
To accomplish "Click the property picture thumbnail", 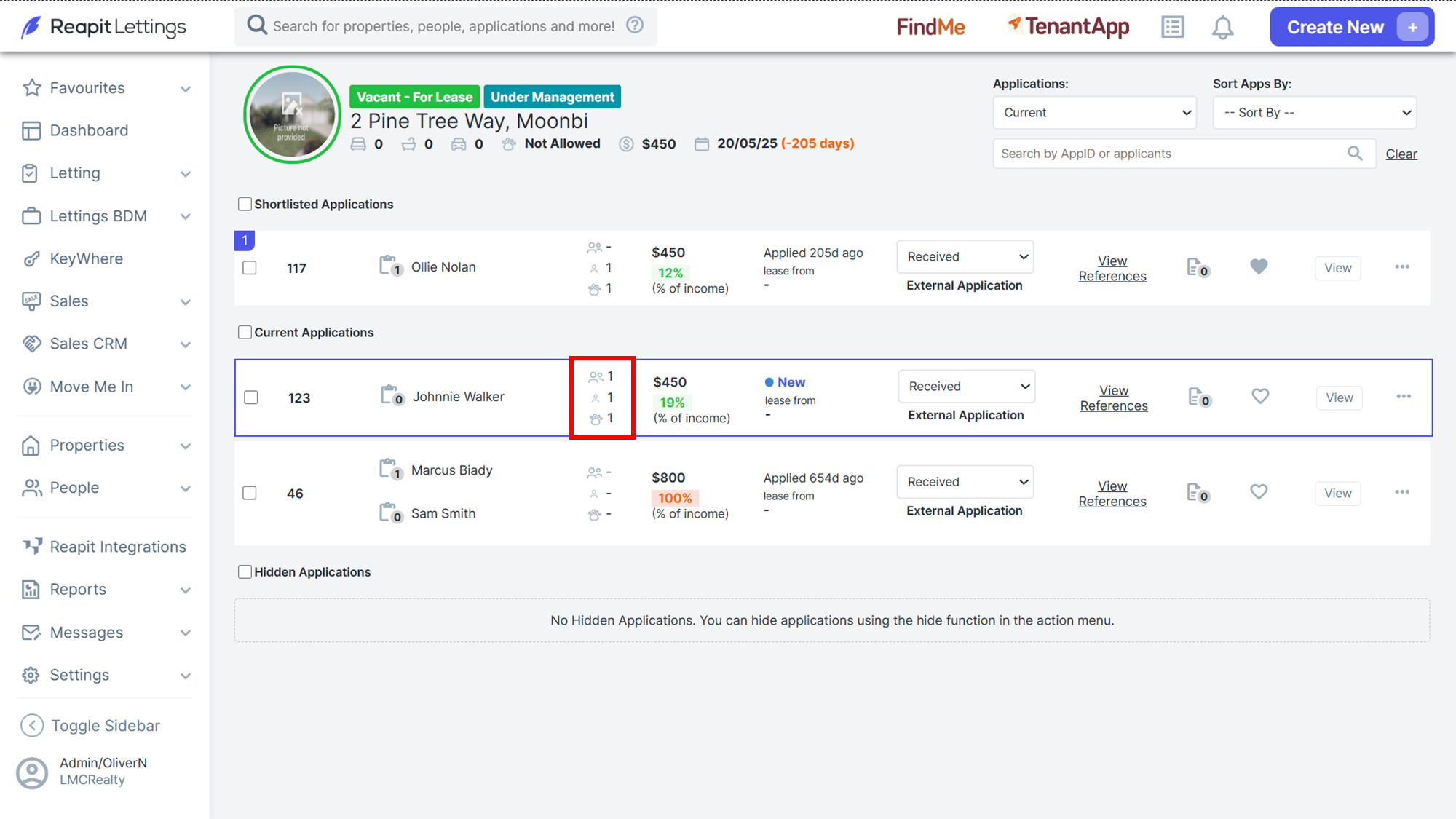I will click(292, 114).
